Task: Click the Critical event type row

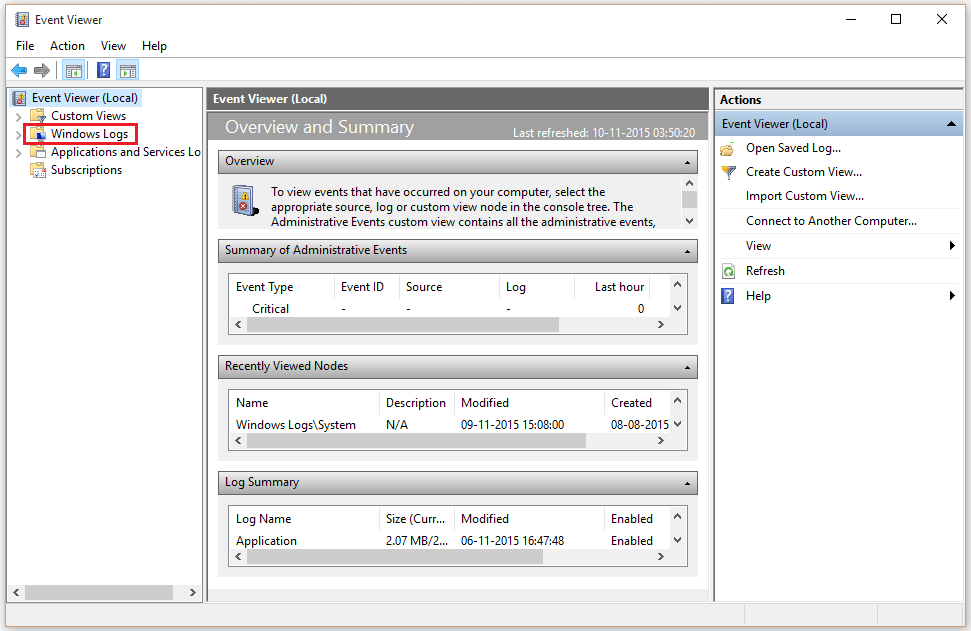Action: coord(449,308)
